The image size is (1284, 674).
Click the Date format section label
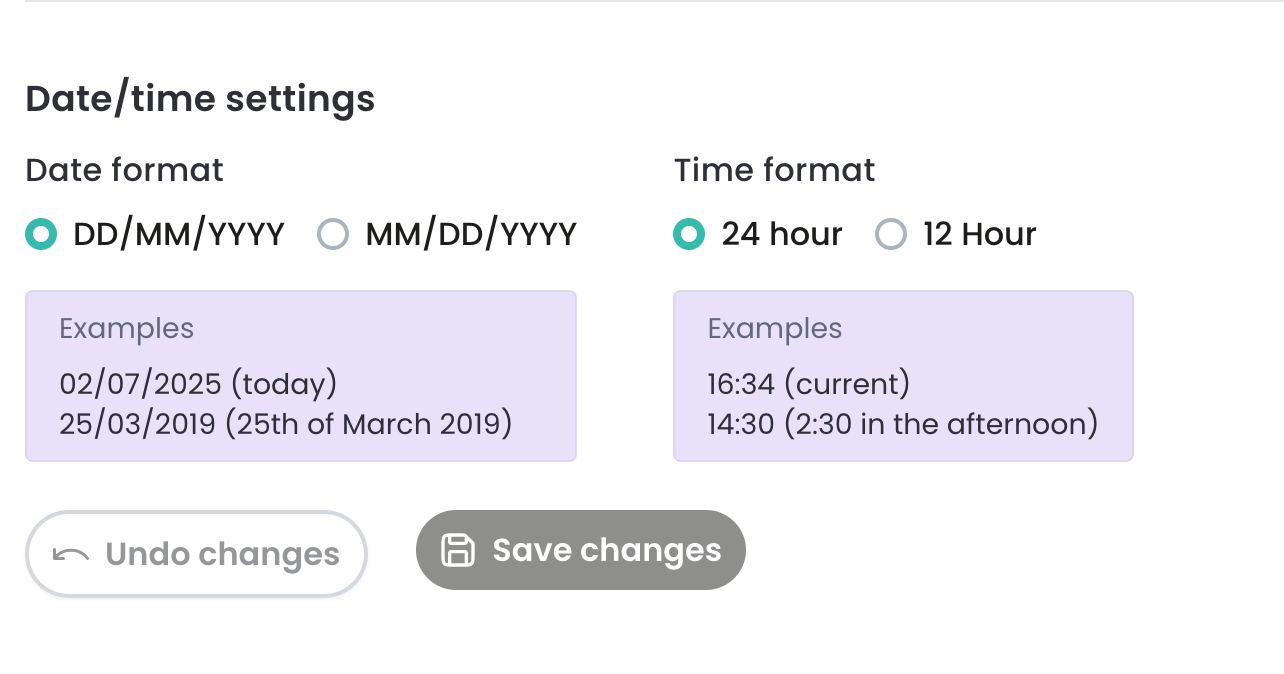pyautogui.click(x=124, y=170)
